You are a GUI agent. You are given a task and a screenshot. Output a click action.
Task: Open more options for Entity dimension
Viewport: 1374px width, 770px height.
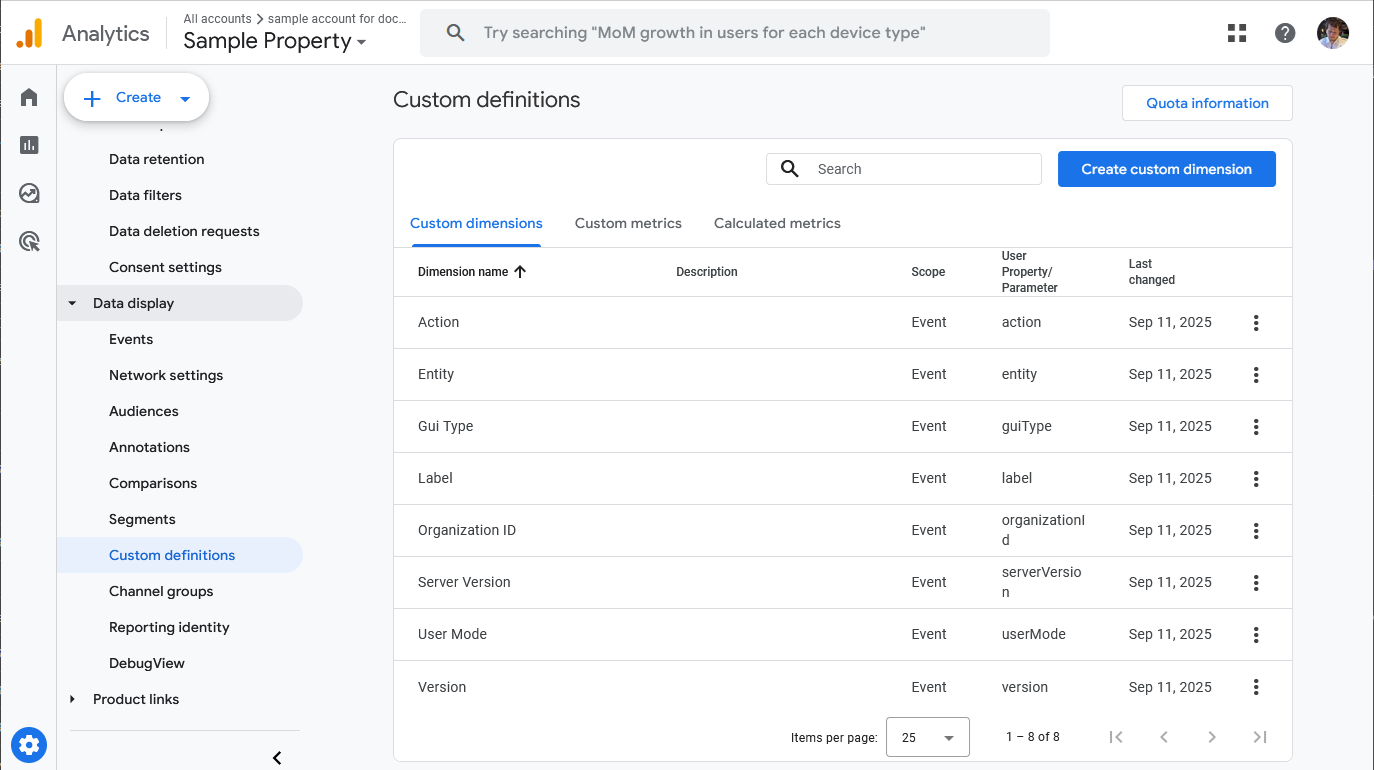click(x=1256, y=375)
